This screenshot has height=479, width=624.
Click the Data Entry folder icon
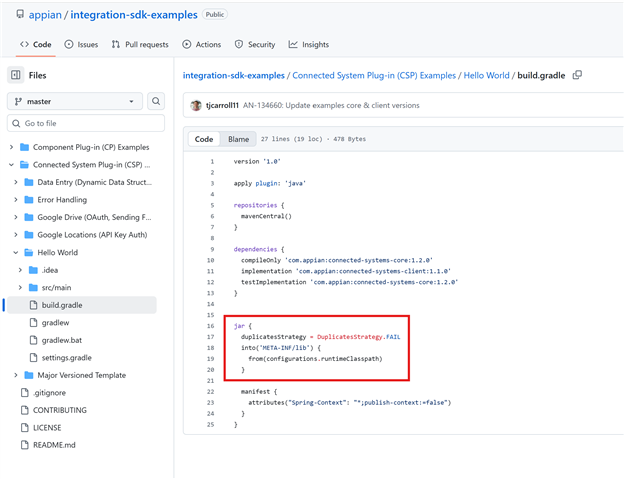coord(29,182)
